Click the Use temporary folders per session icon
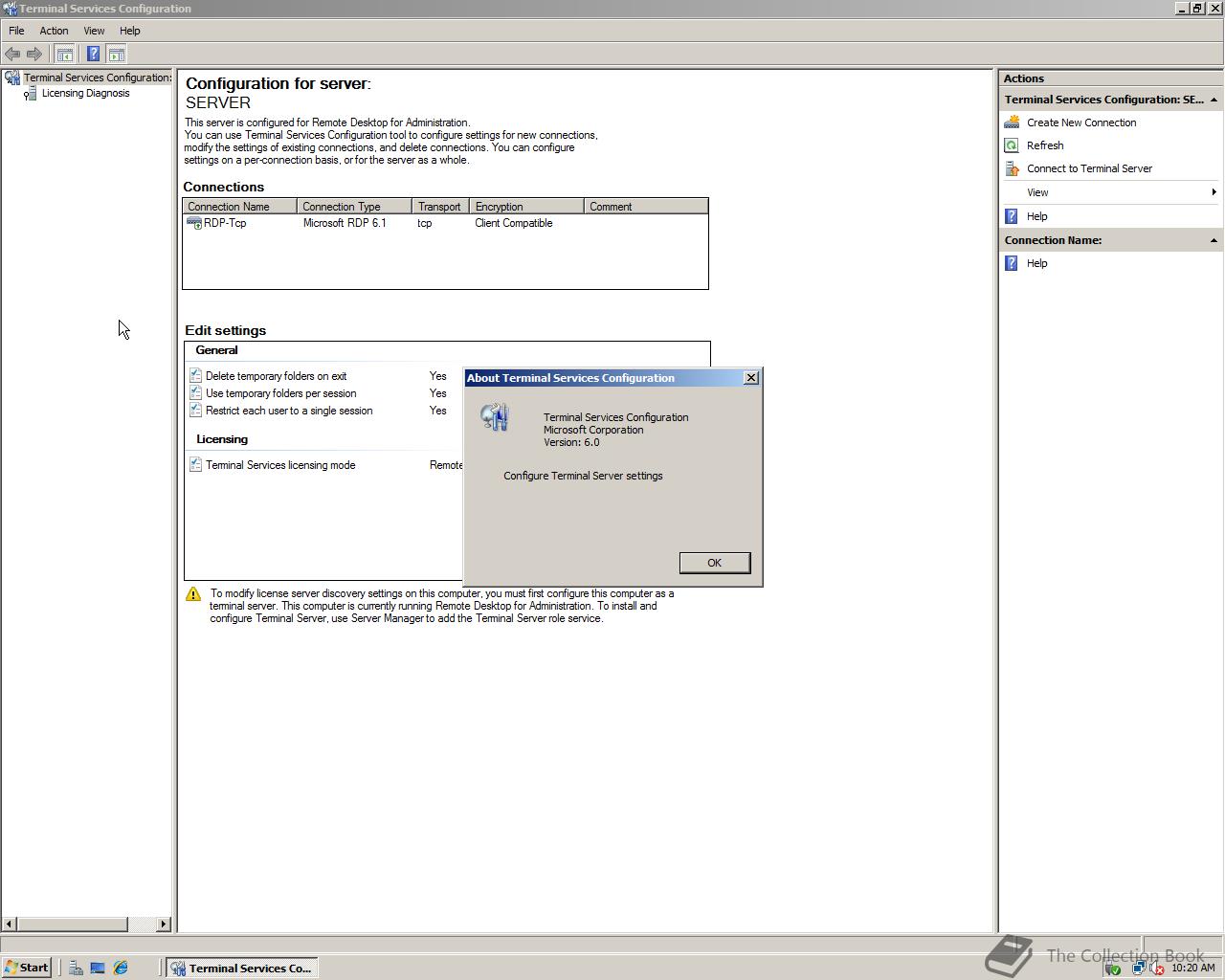Image resolution: width=1225 pixels, height=980 pixels. (195, 393)
